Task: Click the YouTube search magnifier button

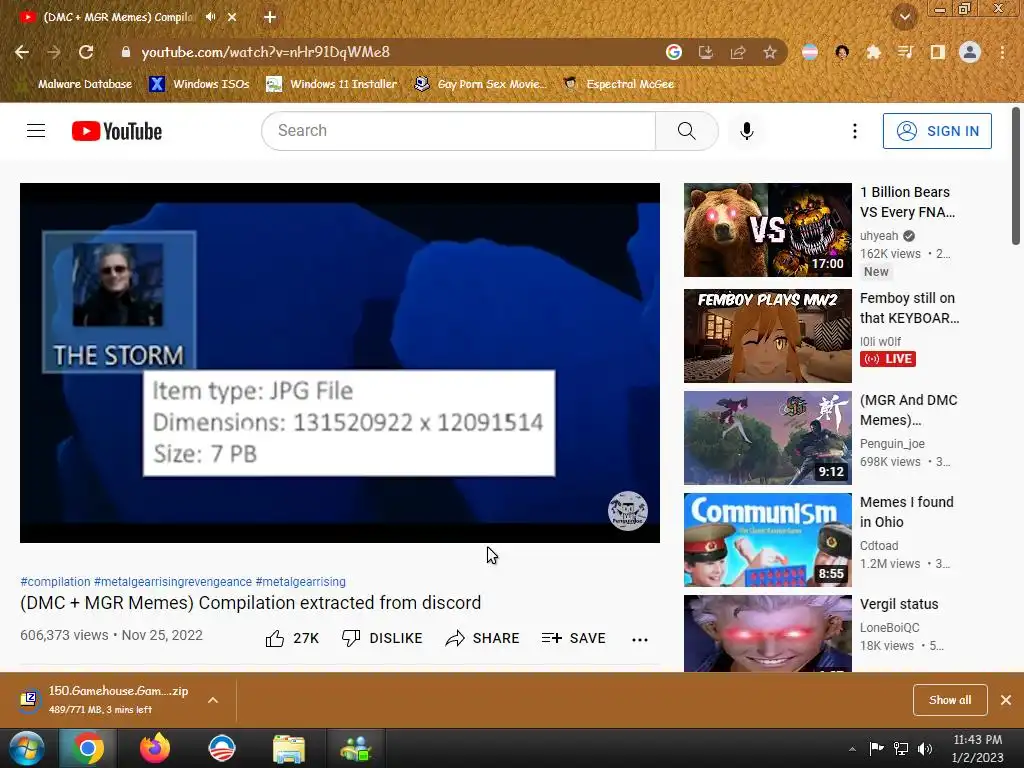Action: click(686, 131)
